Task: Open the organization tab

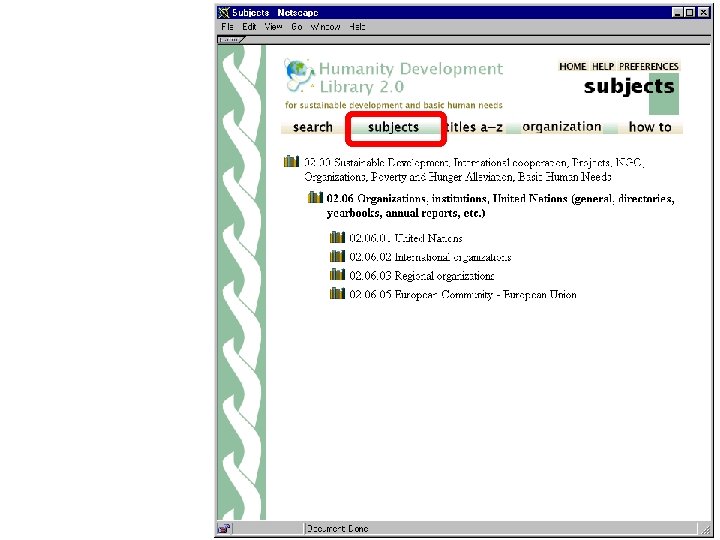Action: pyautogui.click(x=562, y=127)
